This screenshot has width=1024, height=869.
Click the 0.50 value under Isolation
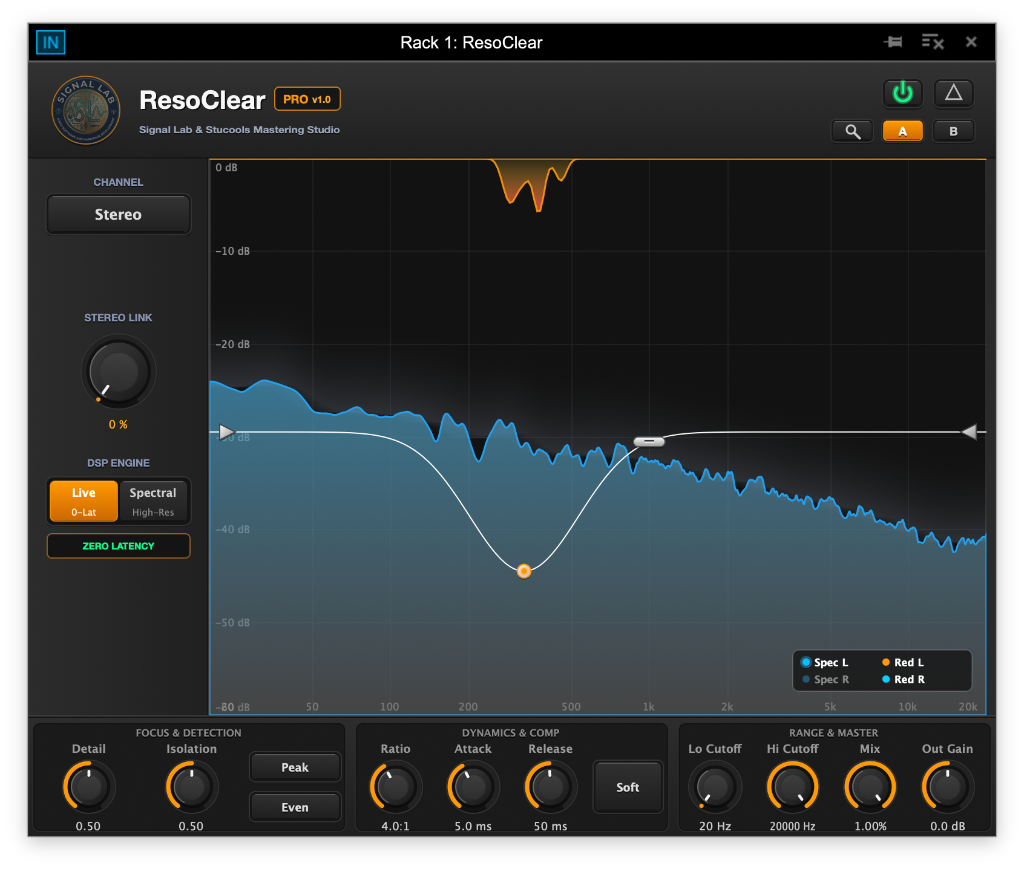191,826
